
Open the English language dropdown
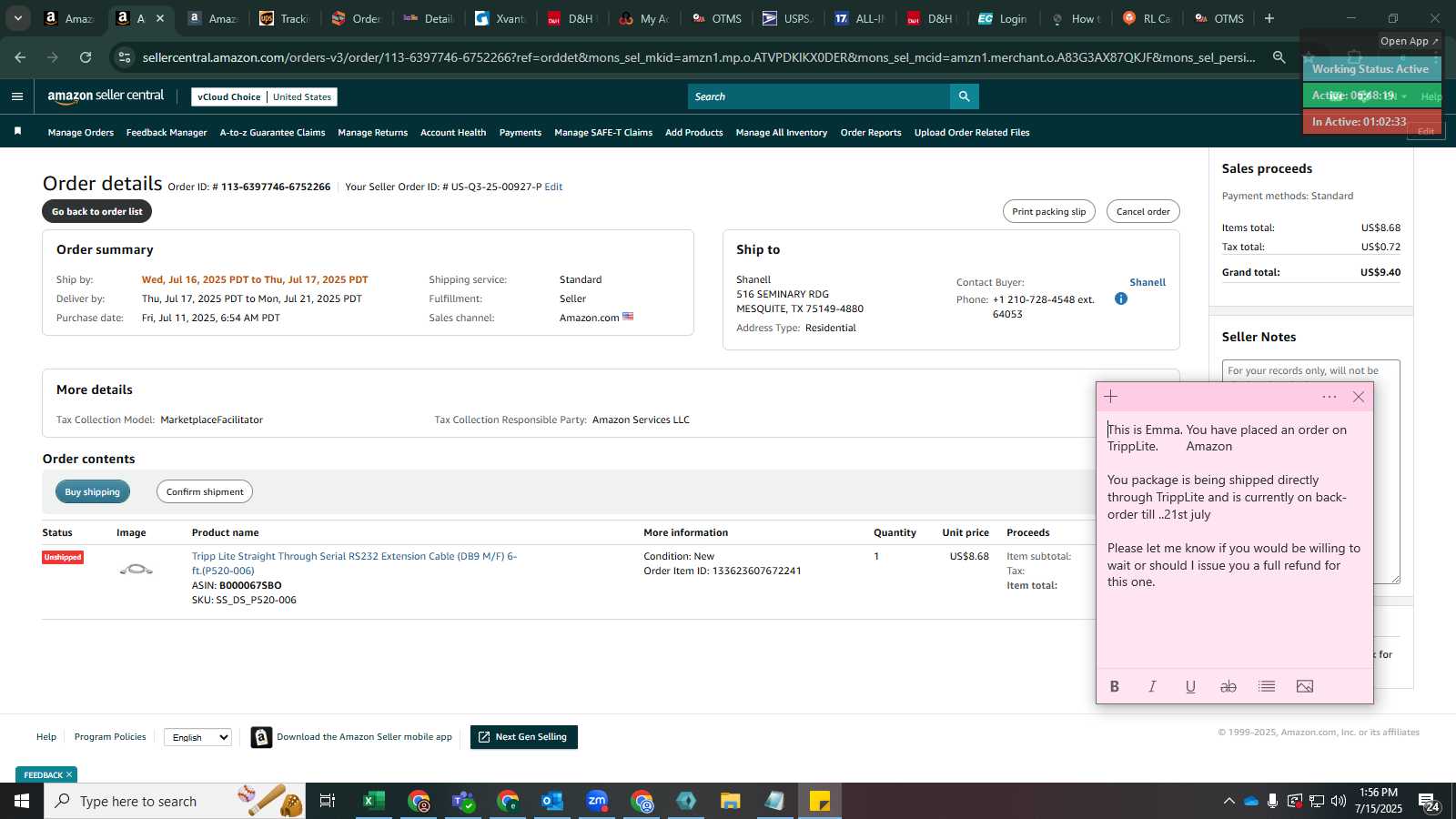click(x=198, y=737)
